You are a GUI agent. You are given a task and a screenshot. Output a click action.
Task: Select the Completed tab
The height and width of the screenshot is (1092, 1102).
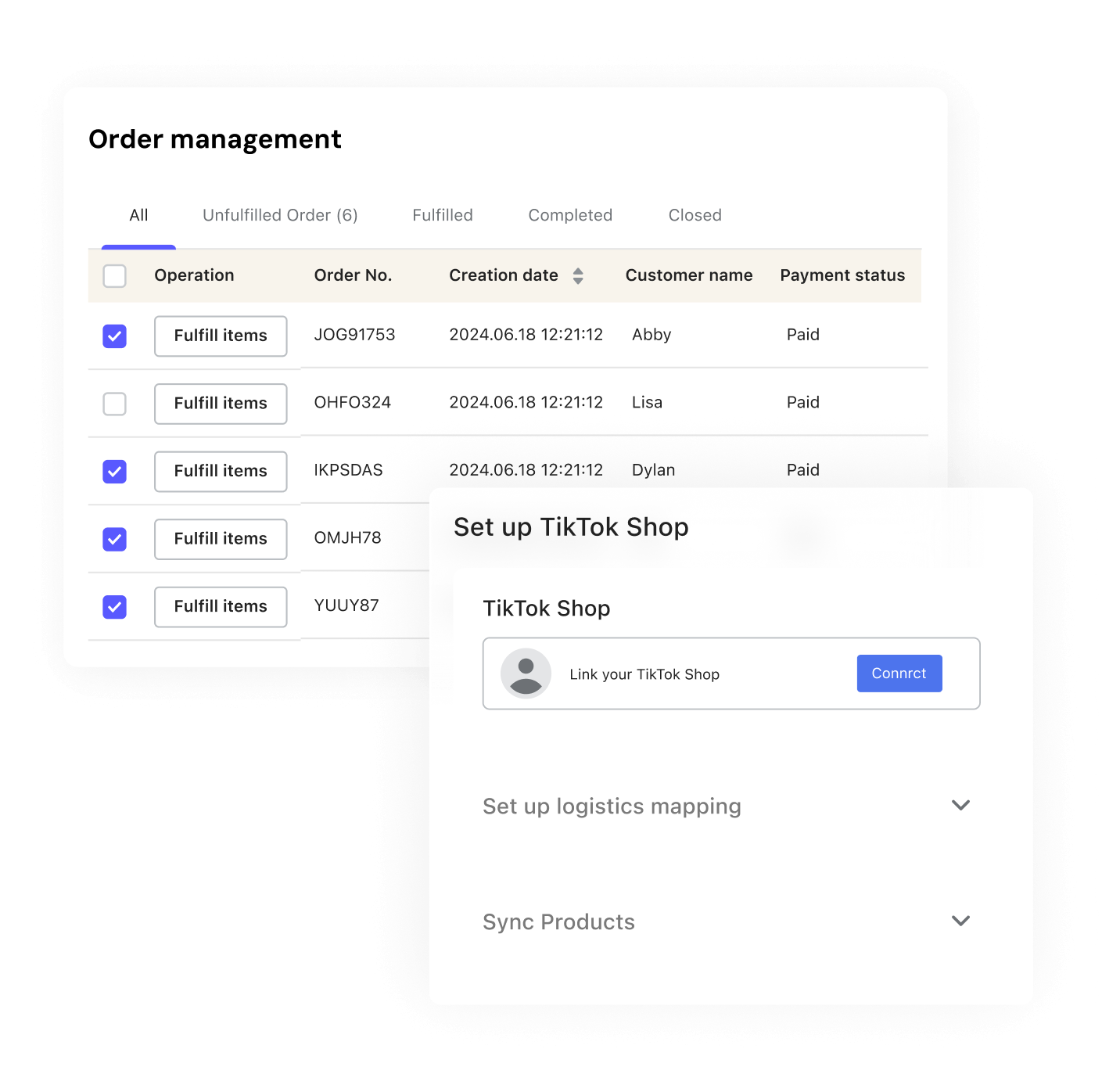pyautogui.click(x=570, y=215)
